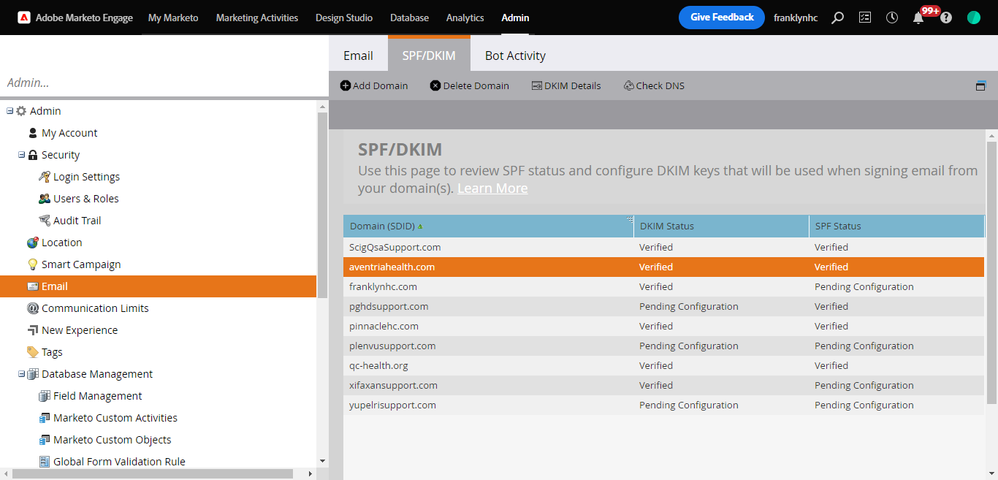Open DKIM Details from the toolbar
Viewport: 998px width, 480px height.
pyautogui.click(x=566, y=86)
